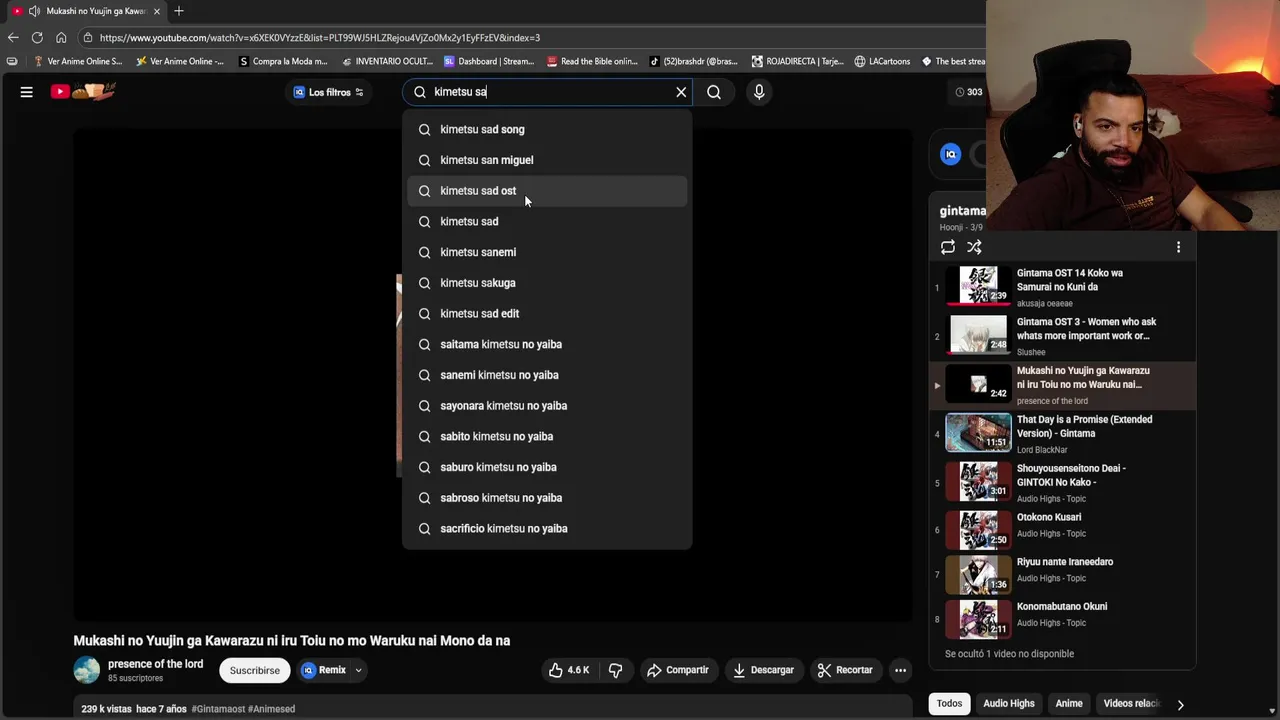Viewport: 1280px width, 720px height.
Task: Pick suggestion sabito kimetsu no yaiba
Action: coord(547,436)
